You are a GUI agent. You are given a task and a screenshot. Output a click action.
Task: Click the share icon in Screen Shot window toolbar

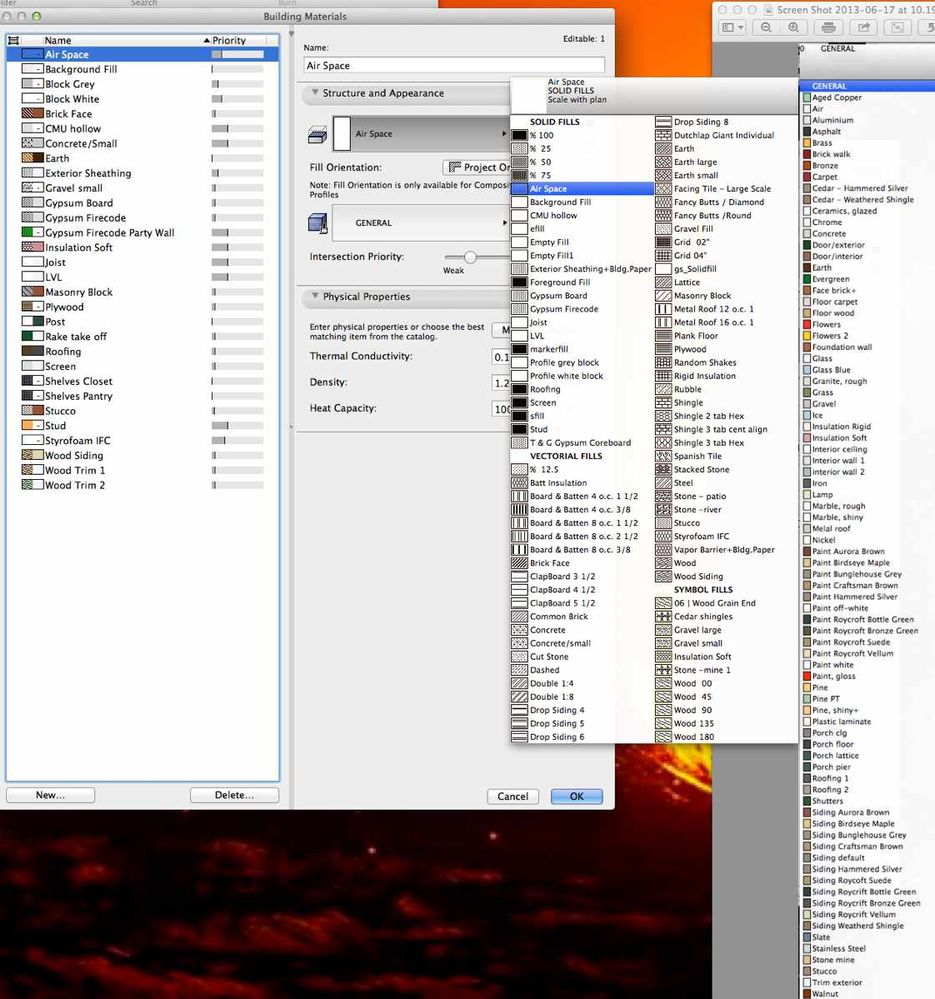[x=864, y=27]
